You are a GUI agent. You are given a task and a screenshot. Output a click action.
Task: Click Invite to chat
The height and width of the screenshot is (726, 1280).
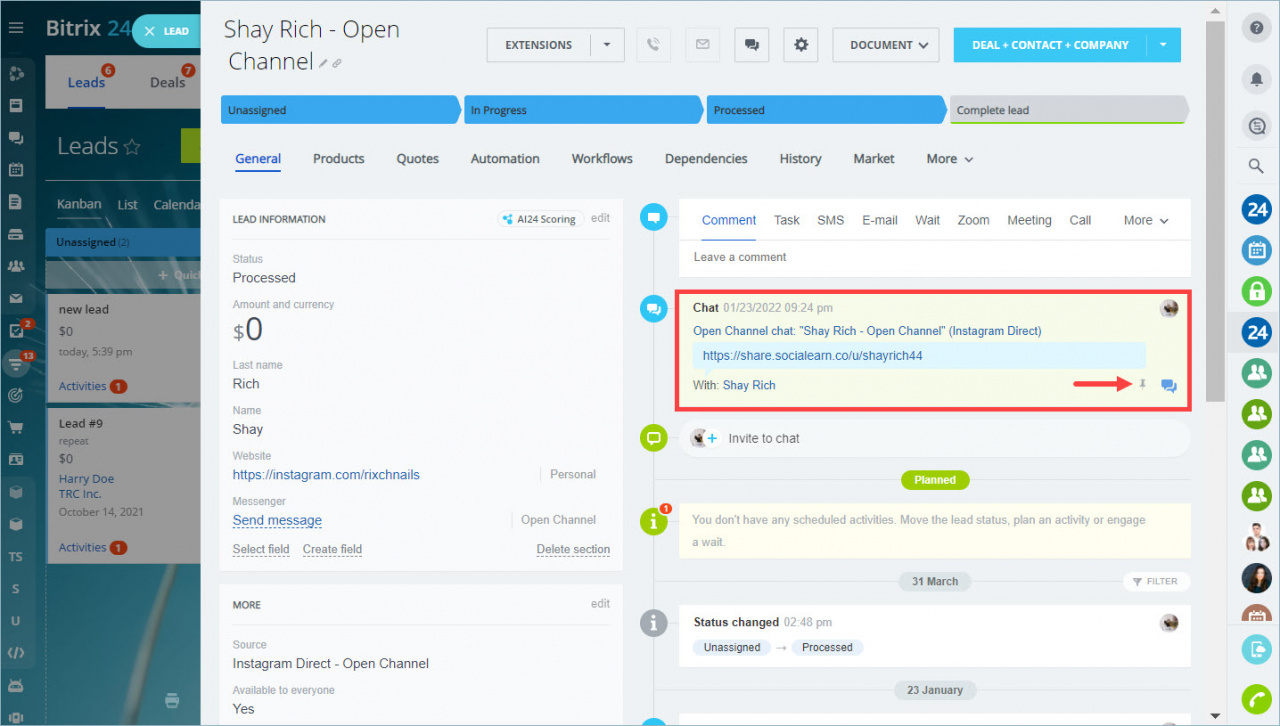(x=764, y=438)
